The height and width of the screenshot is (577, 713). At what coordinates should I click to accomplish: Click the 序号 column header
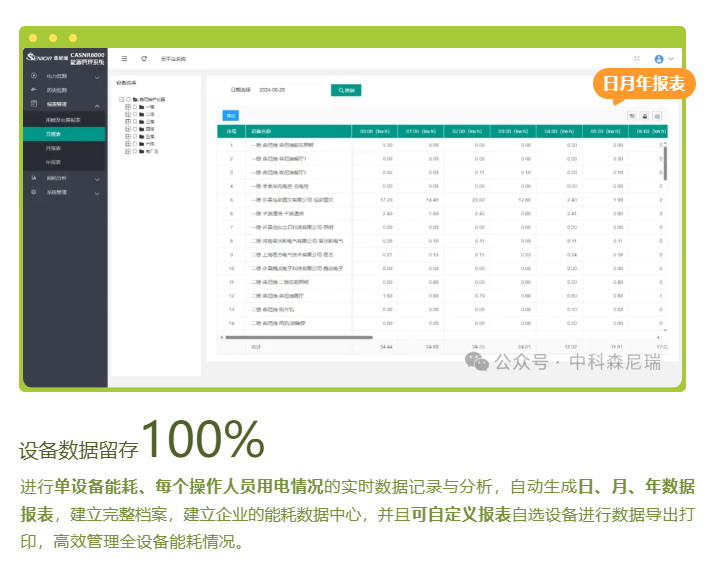231,131
